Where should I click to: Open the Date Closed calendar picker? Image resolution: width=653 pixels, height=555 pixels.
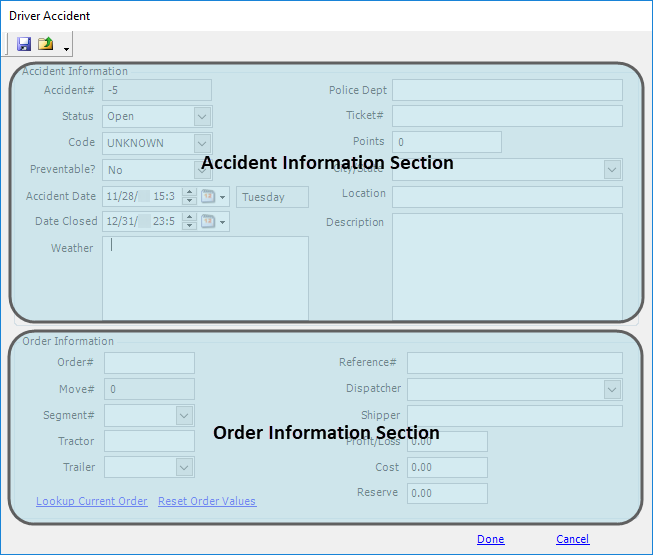coord(209,222)
